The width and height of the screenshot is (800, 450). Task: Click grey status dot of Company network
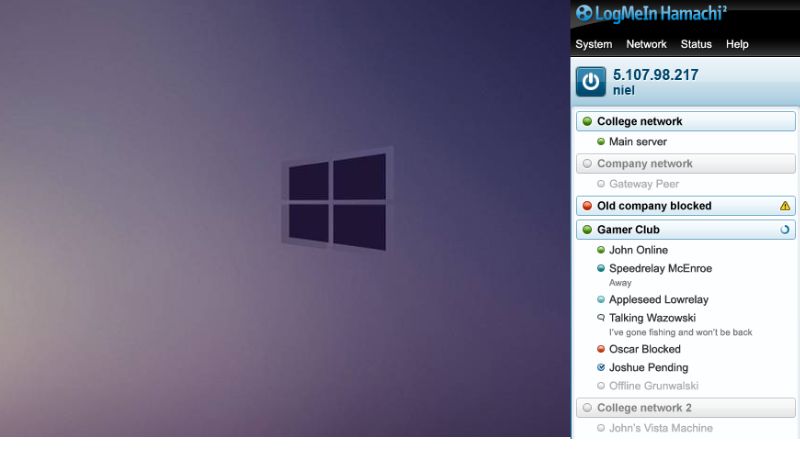tap(587, 164)
